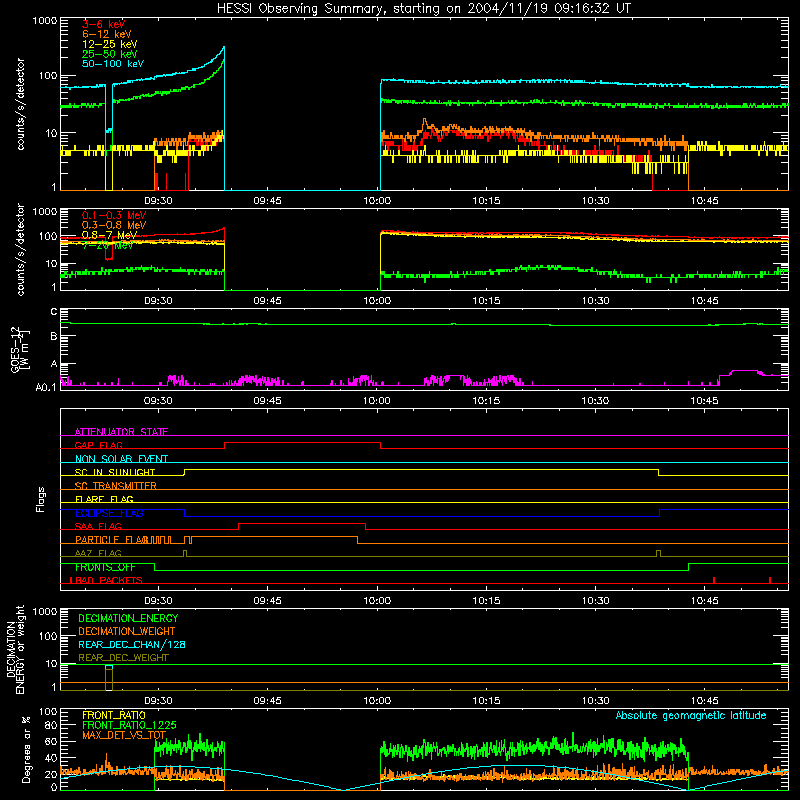The width and height of the screenshot is (800, 800).
Task: Select the red 3-6 keV legend label
Action: tap(103, 24)
